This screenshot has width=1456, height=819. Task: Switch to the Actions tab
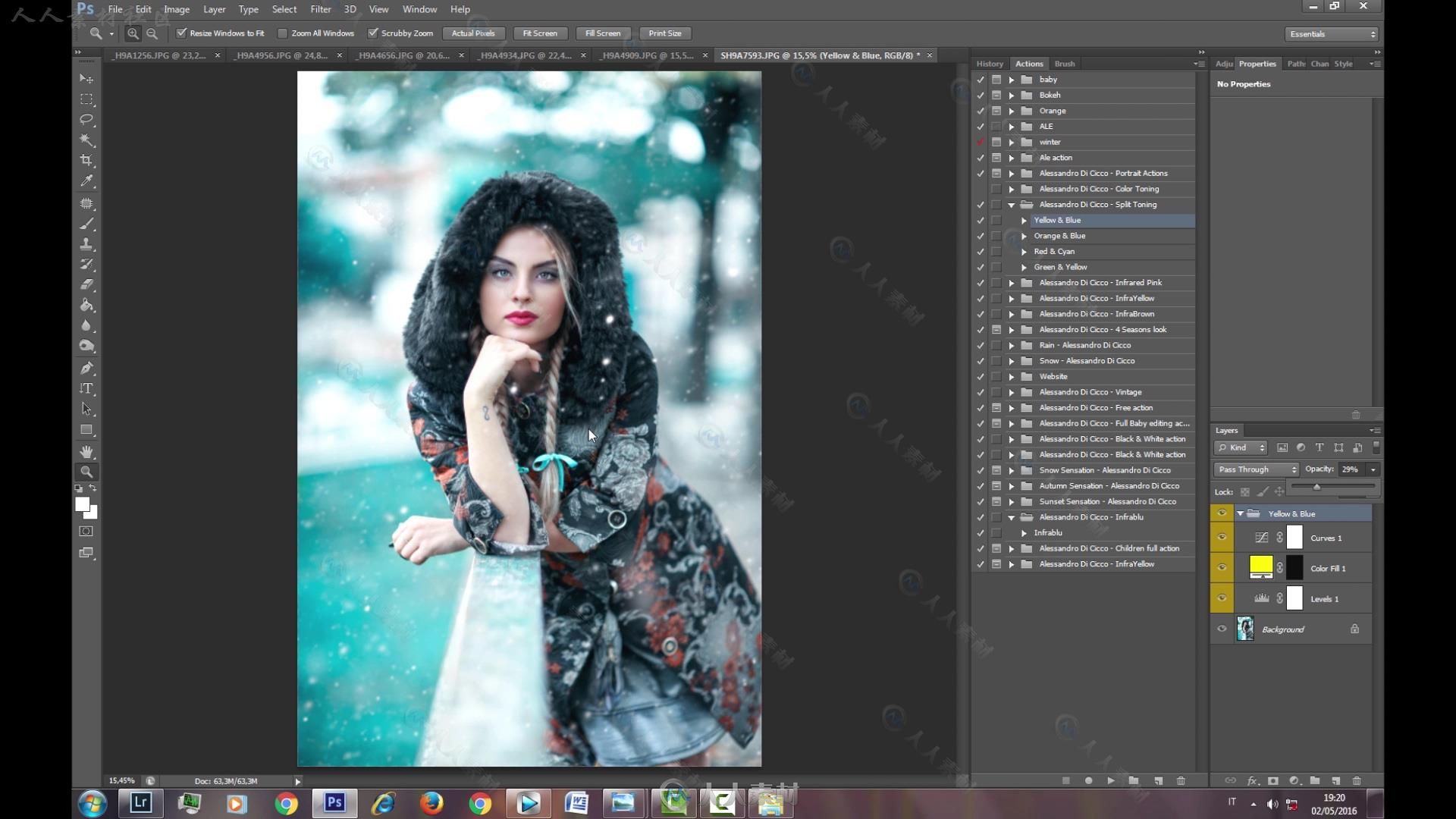point(1028,63)
